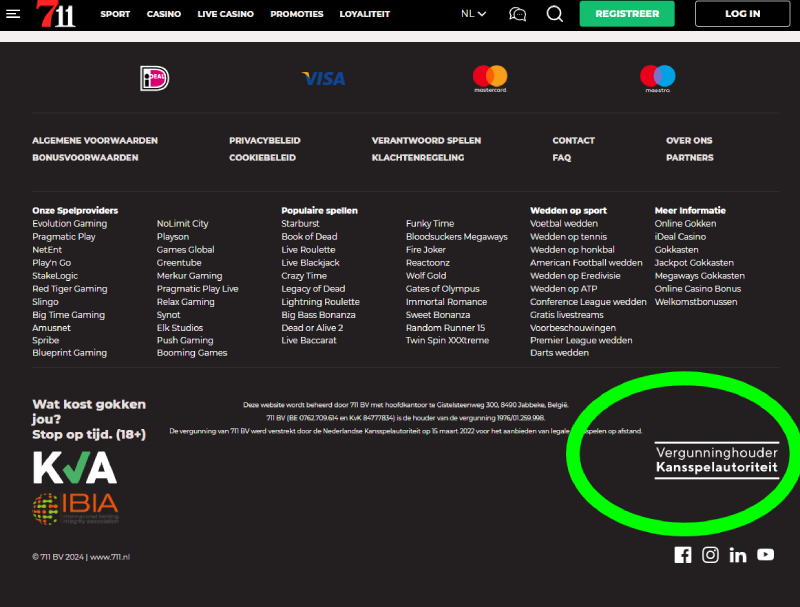
Task: Click the search magnifier icon
Action: [555, 14]
